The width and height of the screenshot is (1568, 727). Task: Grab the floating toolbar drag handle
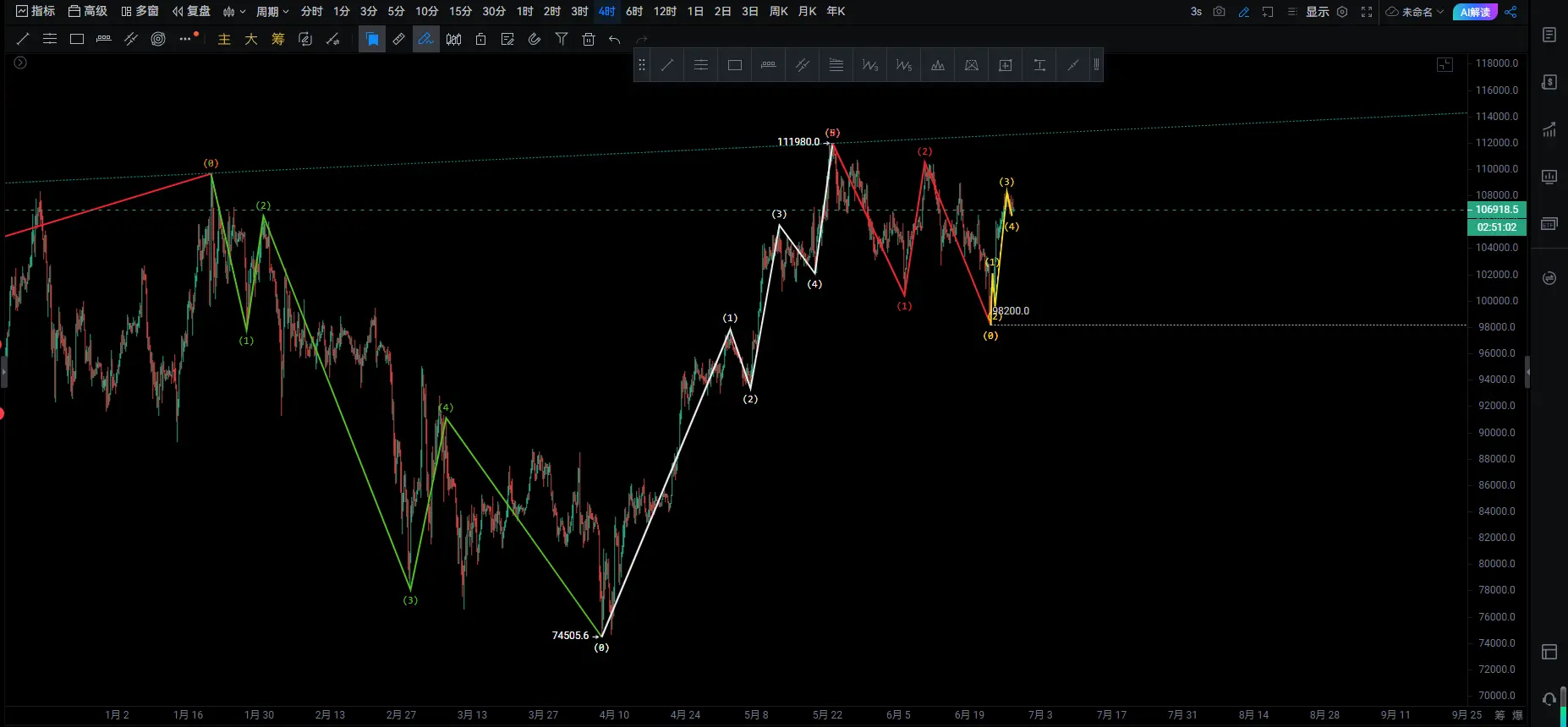[x=642, y=65]
